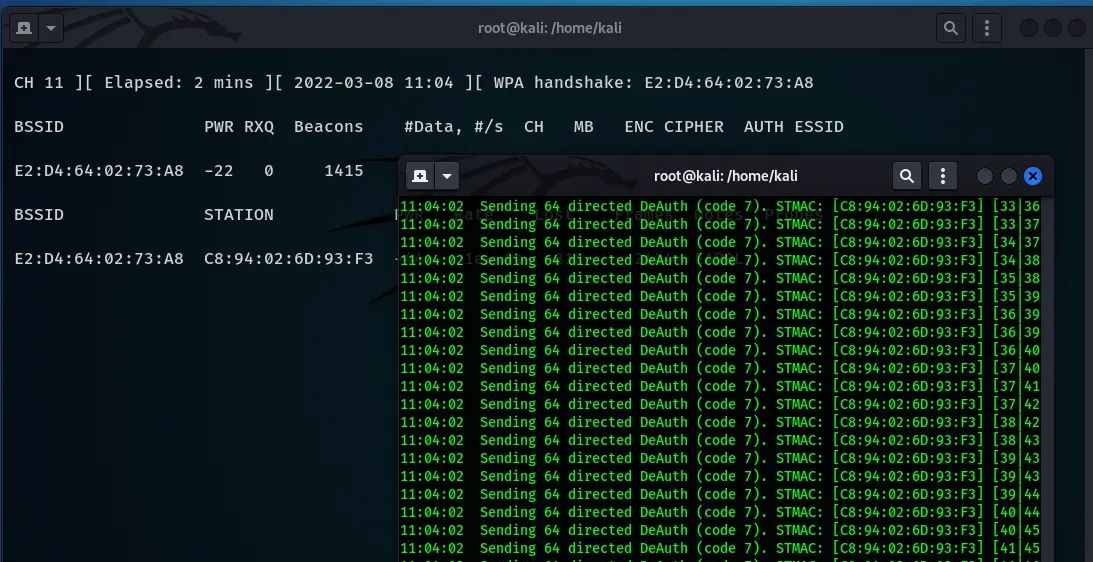Click the BSSID in the row with PWR -22

point(98,171)
